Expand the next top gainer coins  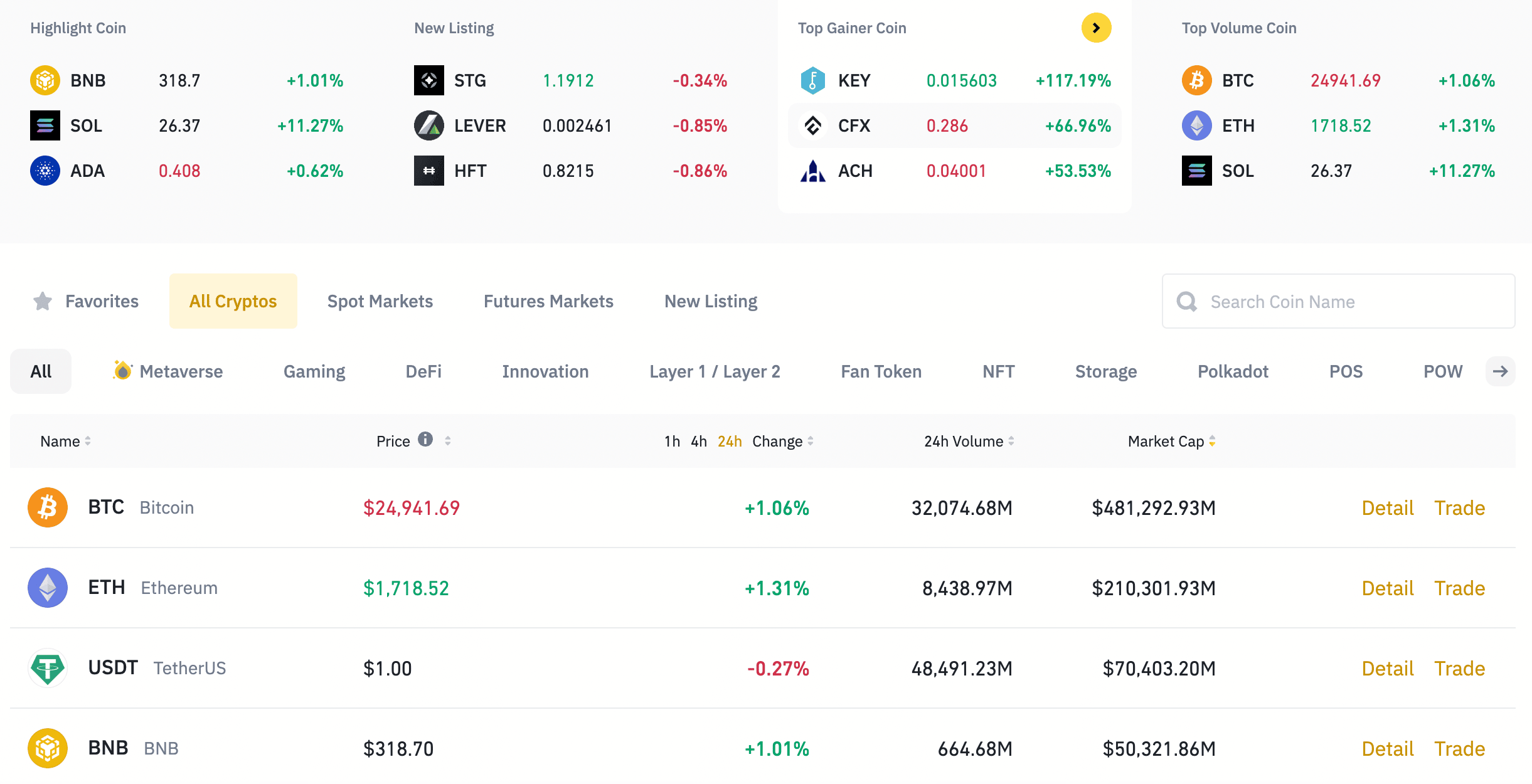[1097, 27]
